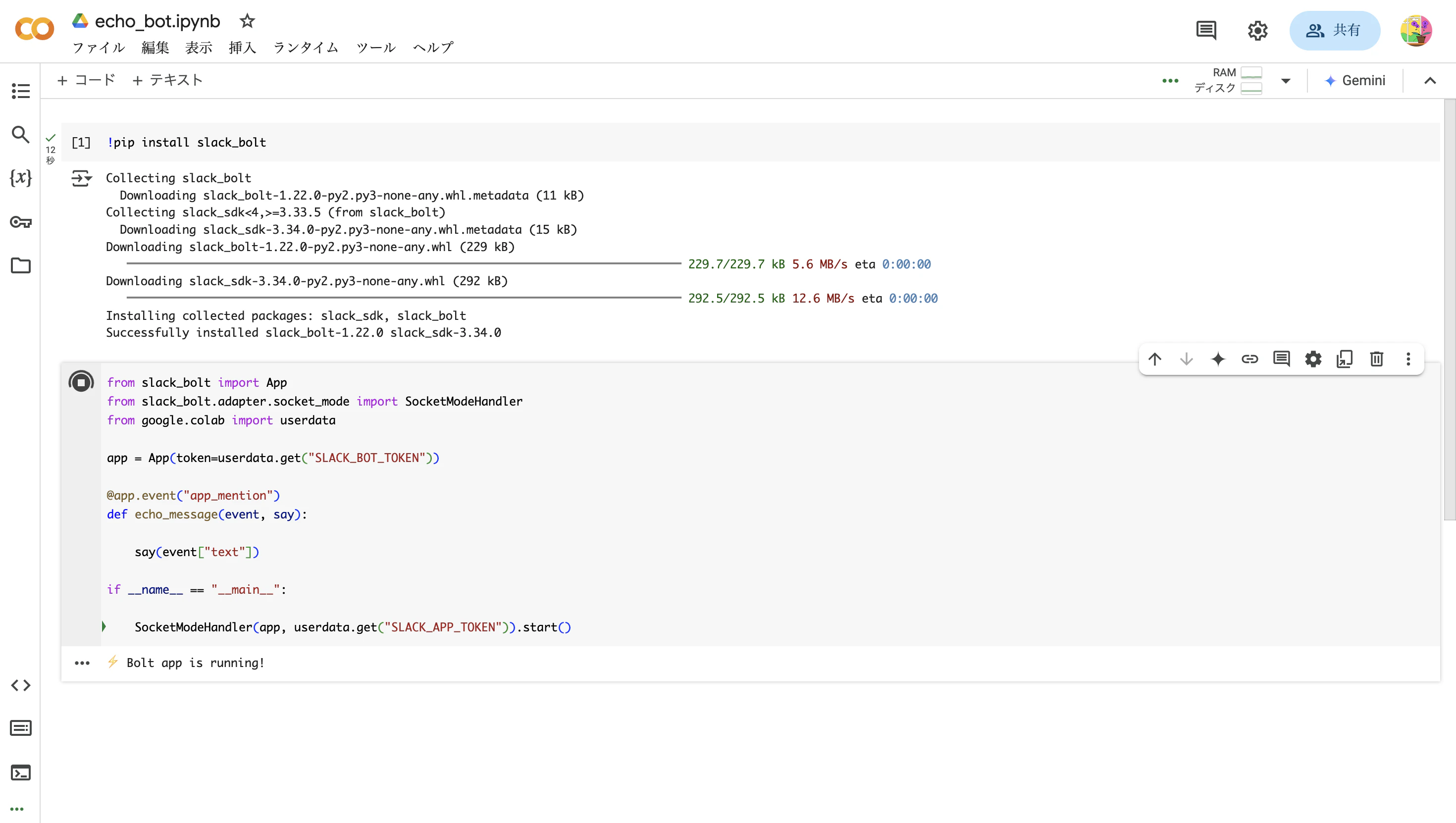Image resolution: width=1456 pixels, height=823 pixels.
Task: Mirror cell in tab icon
Action: [1345, 359]
